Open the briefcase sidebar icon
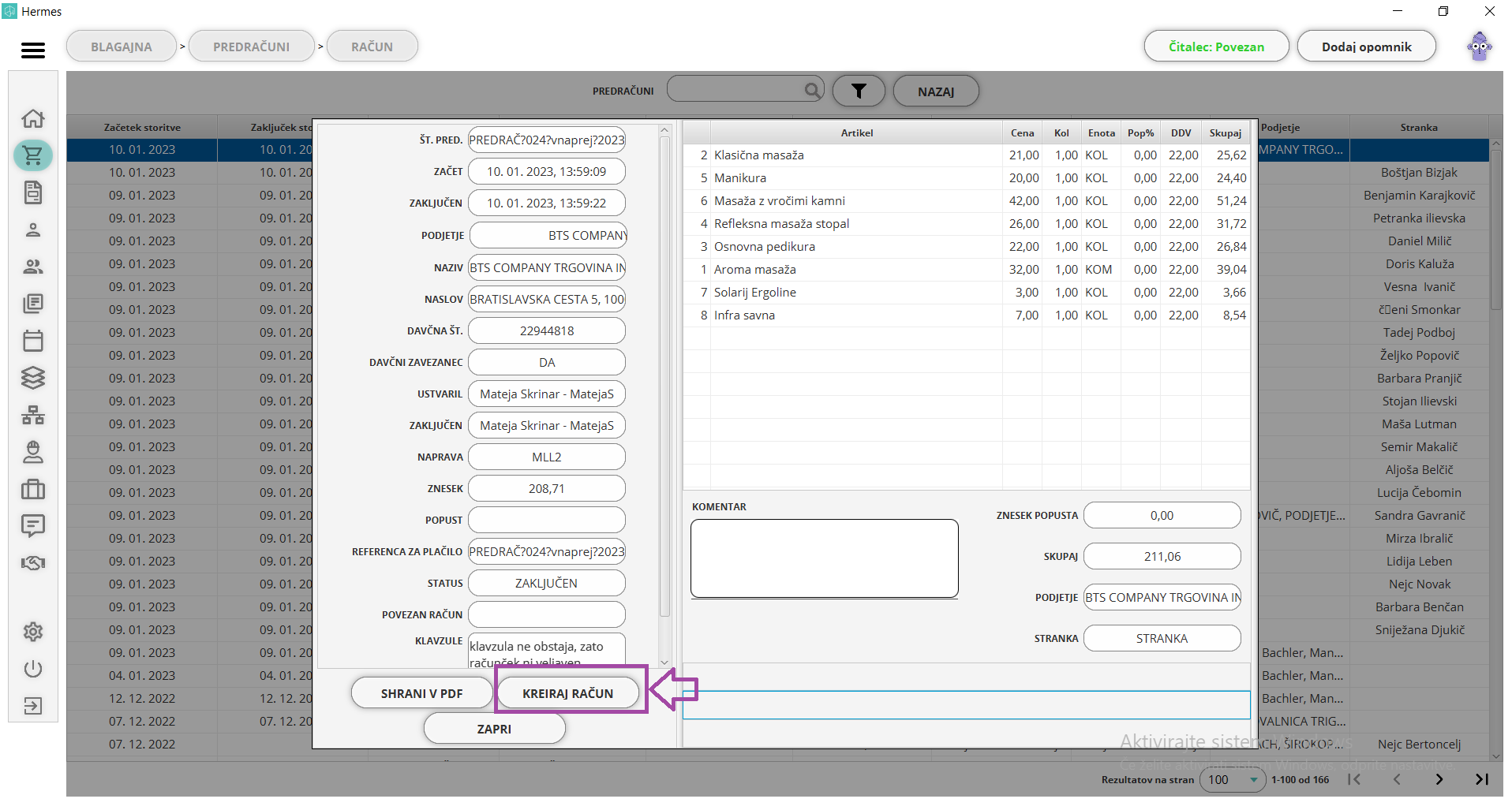The width and height of the screenshot is (1512, 810). 33,489
